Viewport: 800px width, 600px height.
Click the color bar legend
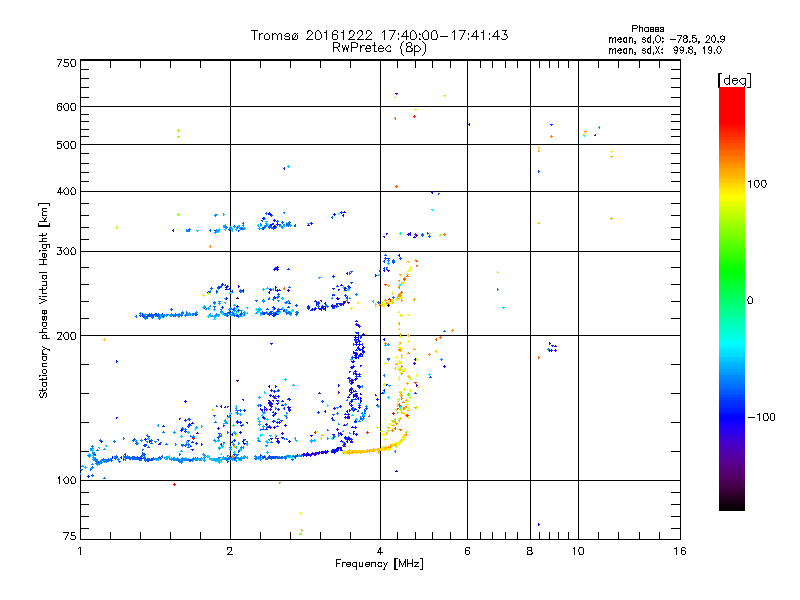pos(732,298)
